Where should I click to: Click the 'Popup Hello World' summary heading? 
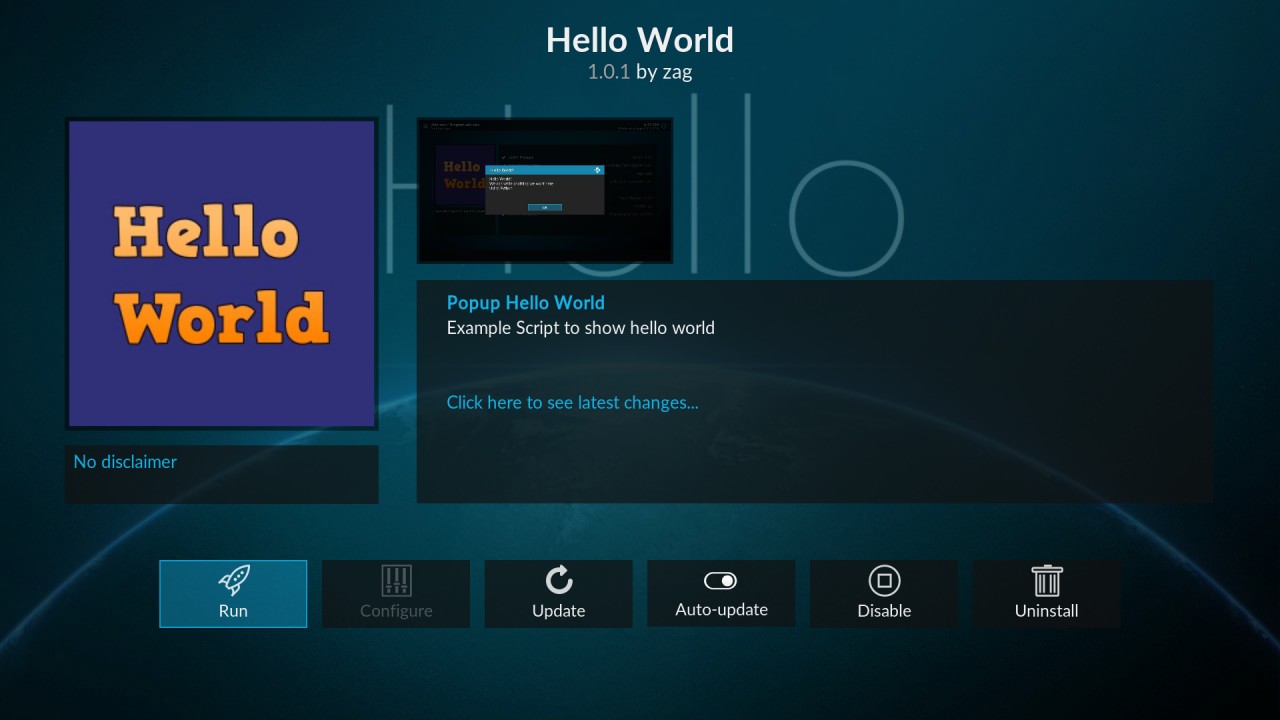pyautogui.click(x=526, y=303)
